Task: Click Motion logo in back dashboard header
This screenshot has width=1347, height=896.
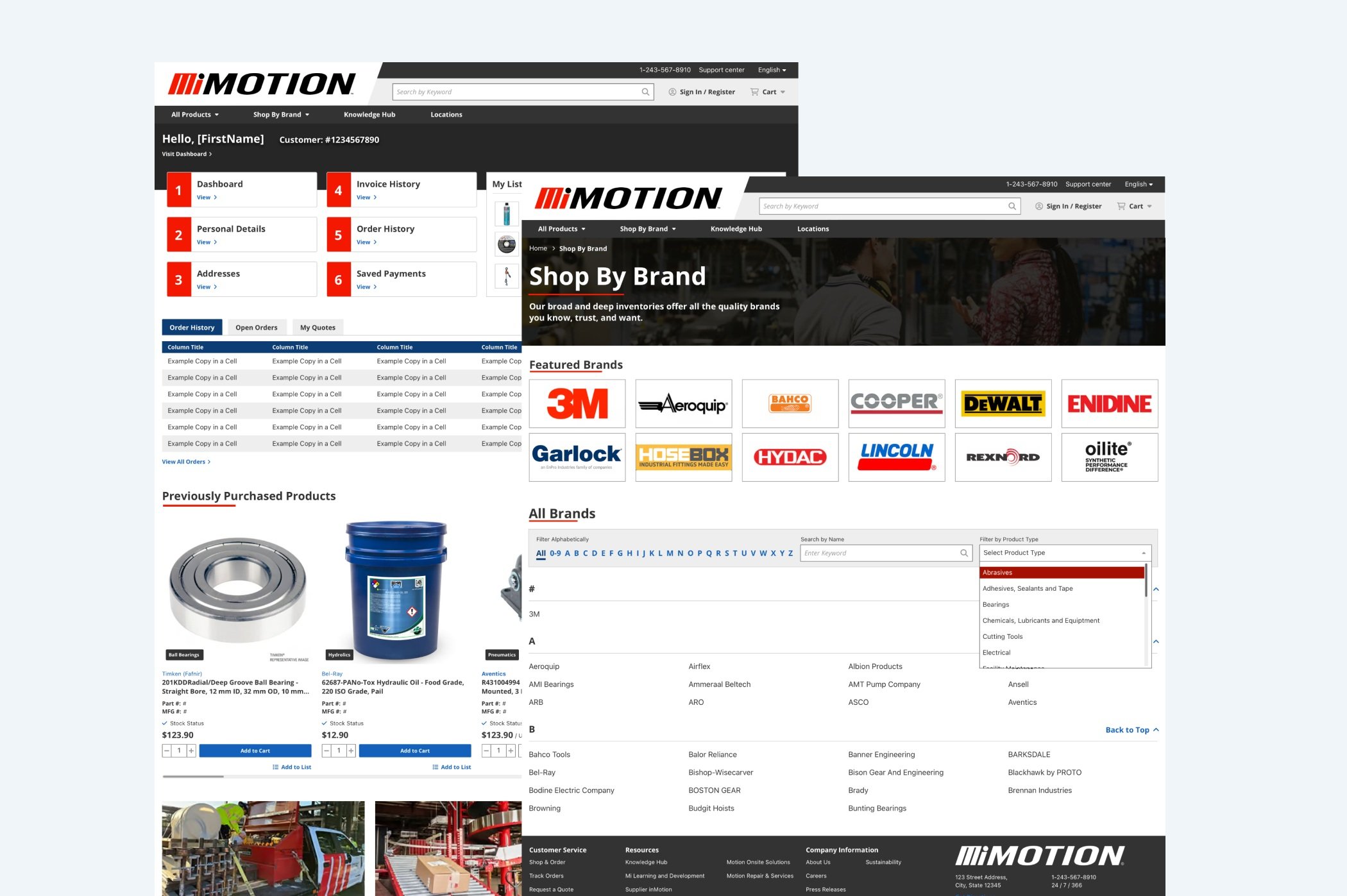Action: (261, 84)
